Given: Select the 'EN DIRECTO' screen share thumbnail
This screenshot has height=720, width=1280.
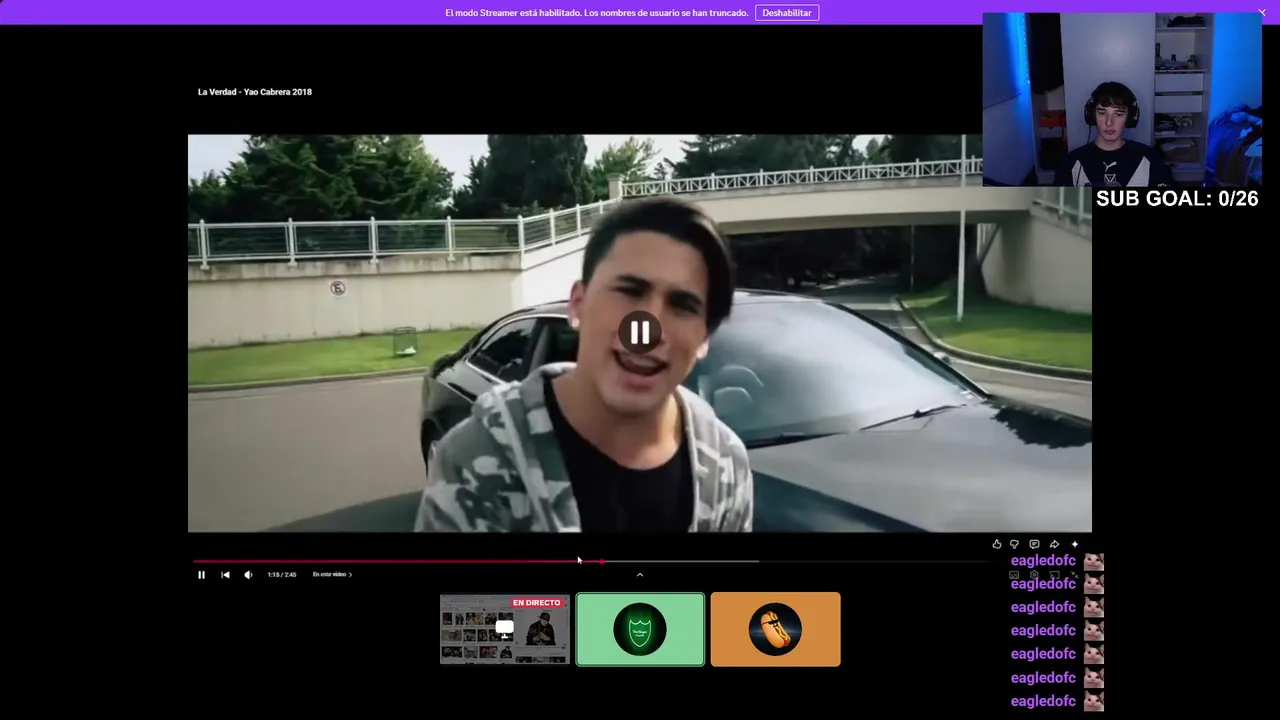Looking at the screenshot, I should [505, 629].
